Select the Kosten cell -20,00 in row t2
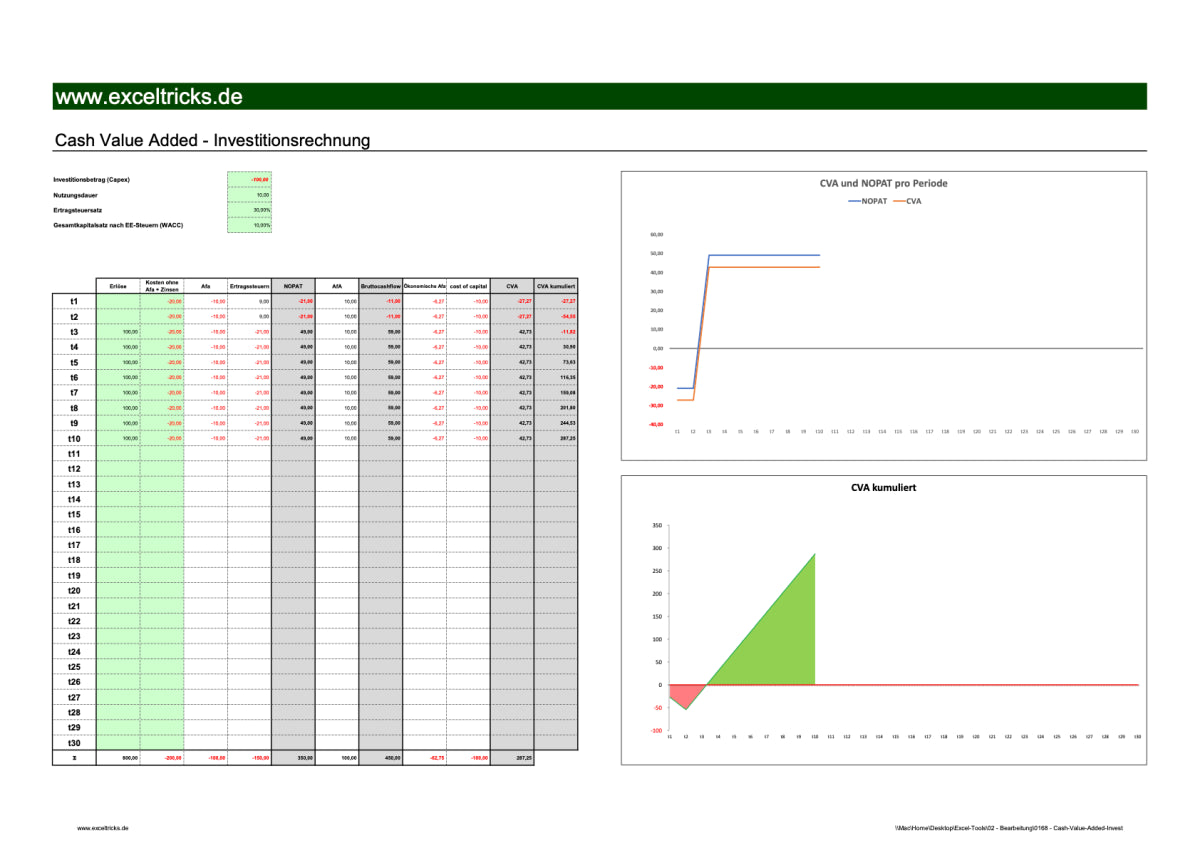This screenshot has width=1200, height=848. [x=162, y=317]
